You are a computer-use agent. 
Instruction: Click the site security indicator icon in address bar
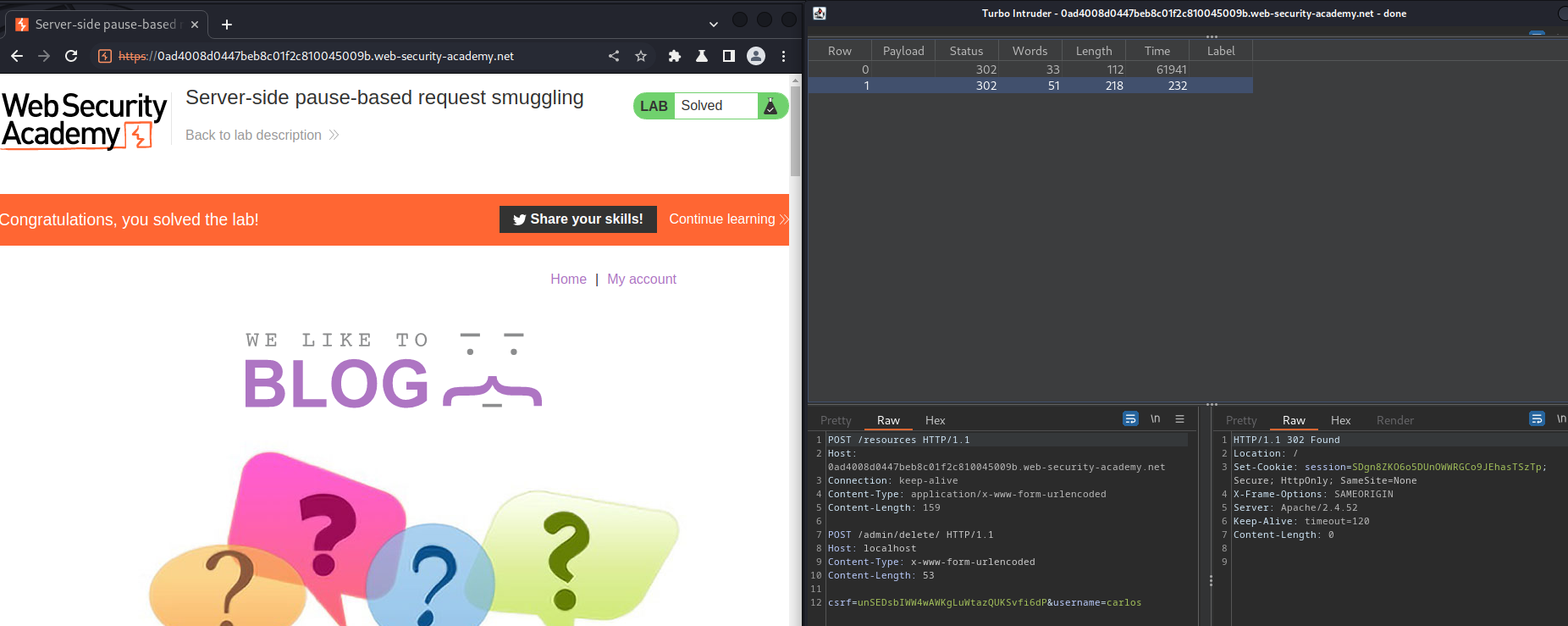(x=105, y=56)
